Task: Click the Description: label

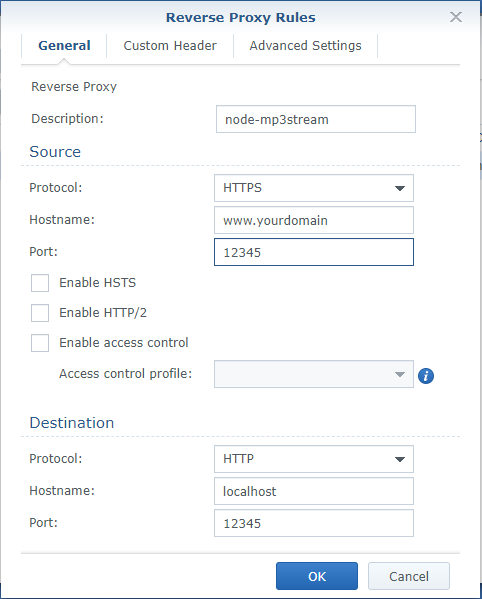Action: [67, 119]
